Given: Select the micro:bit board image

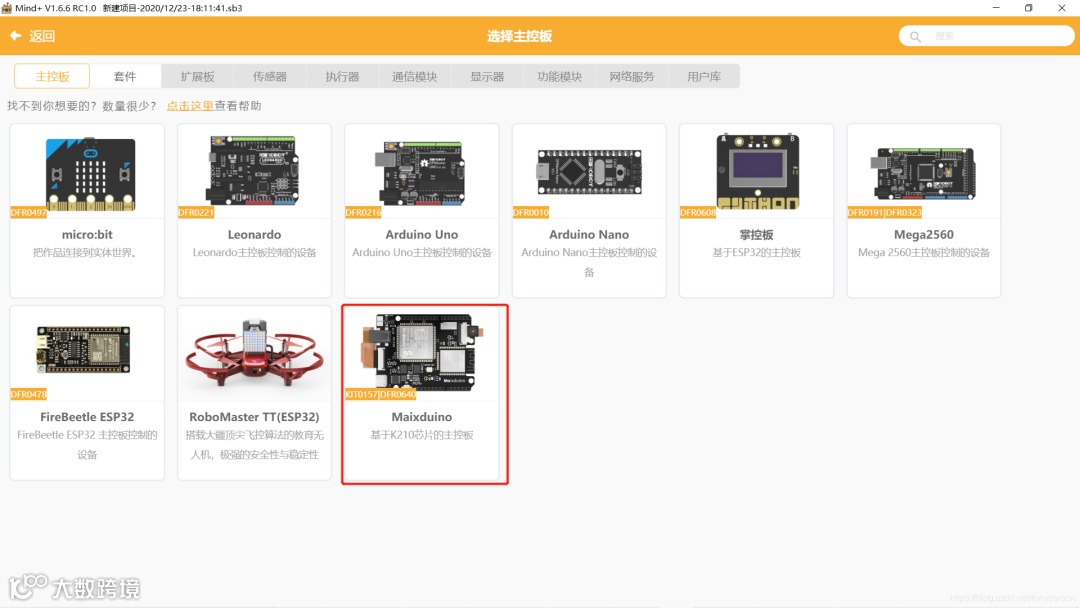Looking at the screenshot, I should pos(90,174).
